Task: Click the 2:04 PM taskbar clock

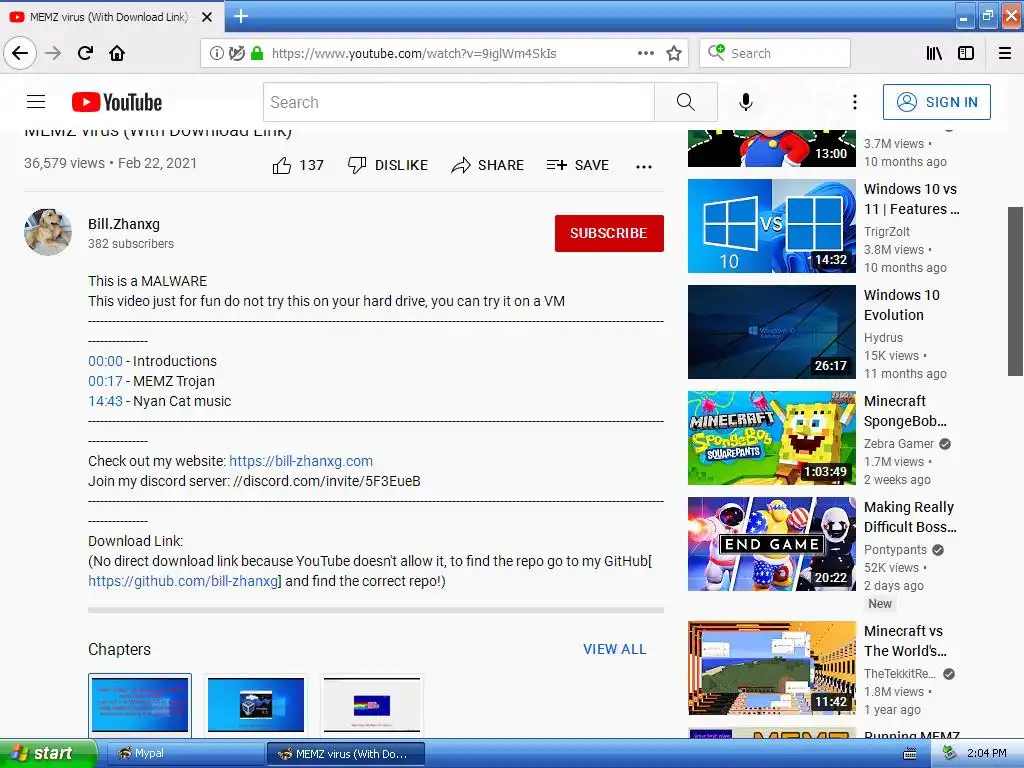Action: [986, 754]
